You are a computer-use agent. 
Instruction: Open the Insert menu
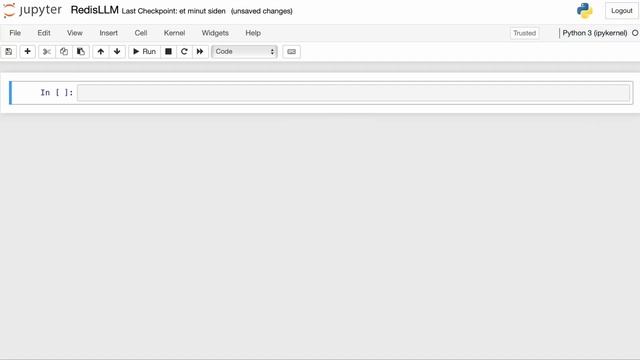109,33
